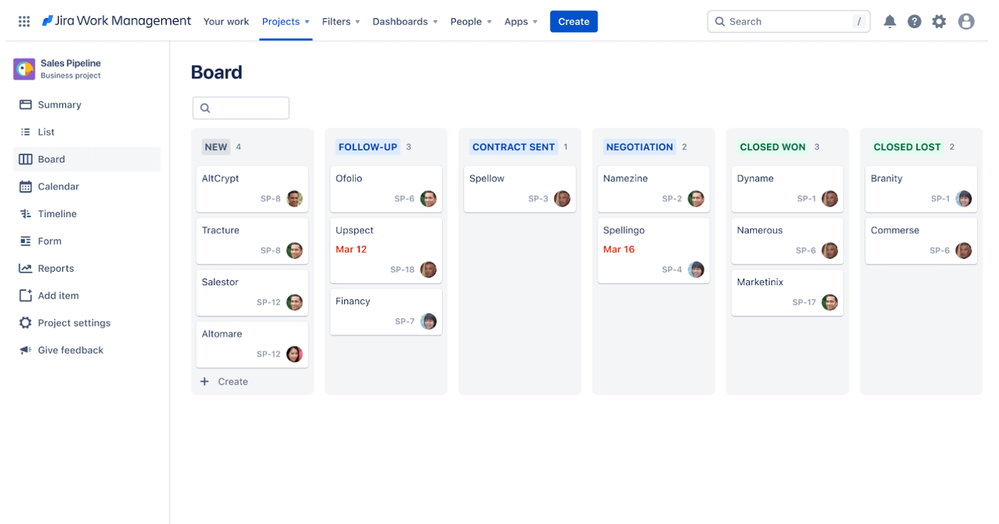Click the plus icon beside Create in NEW column
Image resolution: width=999 pixels, height=524 pixels.
pos(205,381)
